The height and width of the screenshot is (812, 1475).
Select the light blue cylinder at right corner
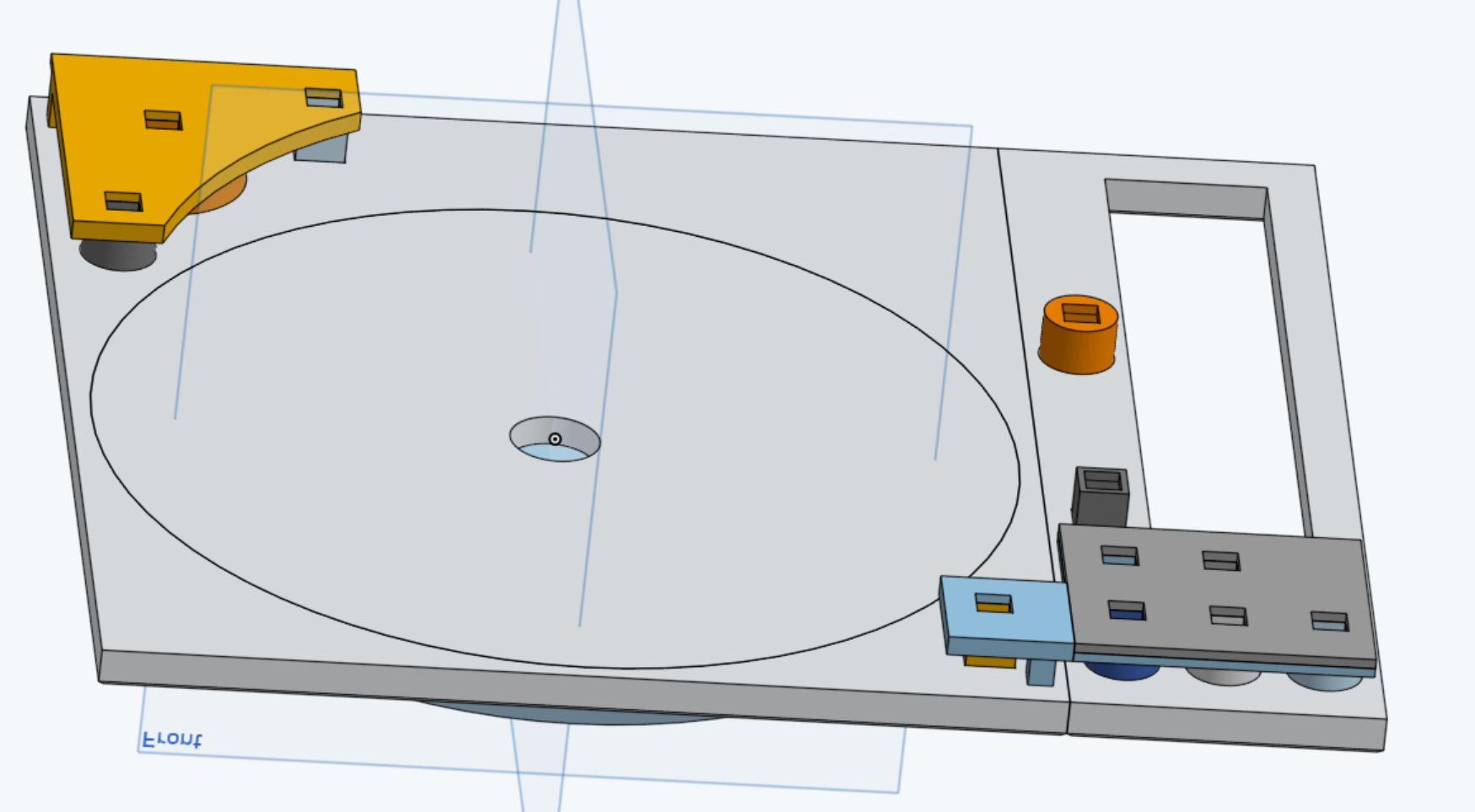pyautogui.click(x=1325, y=682)
